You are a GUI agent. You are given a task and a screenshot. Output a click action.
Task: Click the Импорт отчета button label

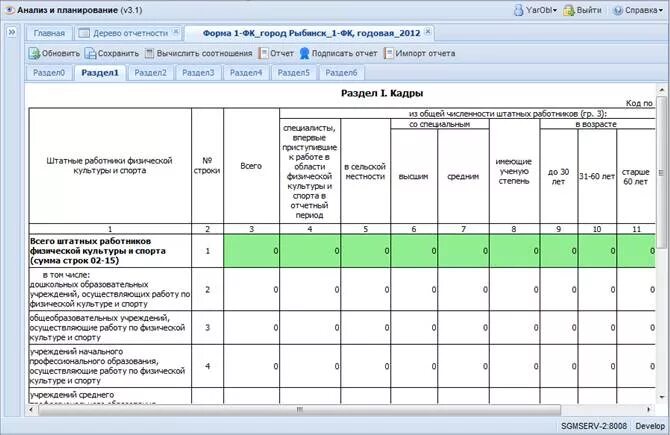[425, 53]
